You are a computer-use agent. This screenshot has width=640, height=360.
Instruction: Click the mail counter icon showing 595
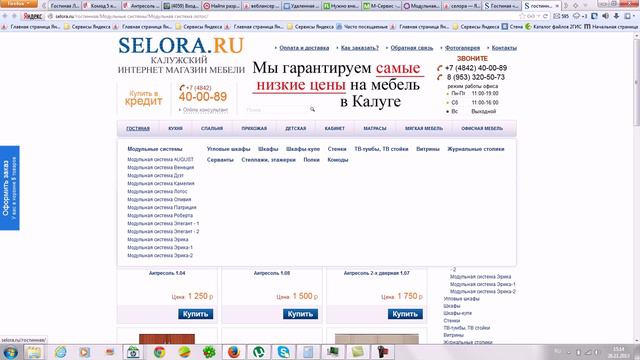pos(561,16)
